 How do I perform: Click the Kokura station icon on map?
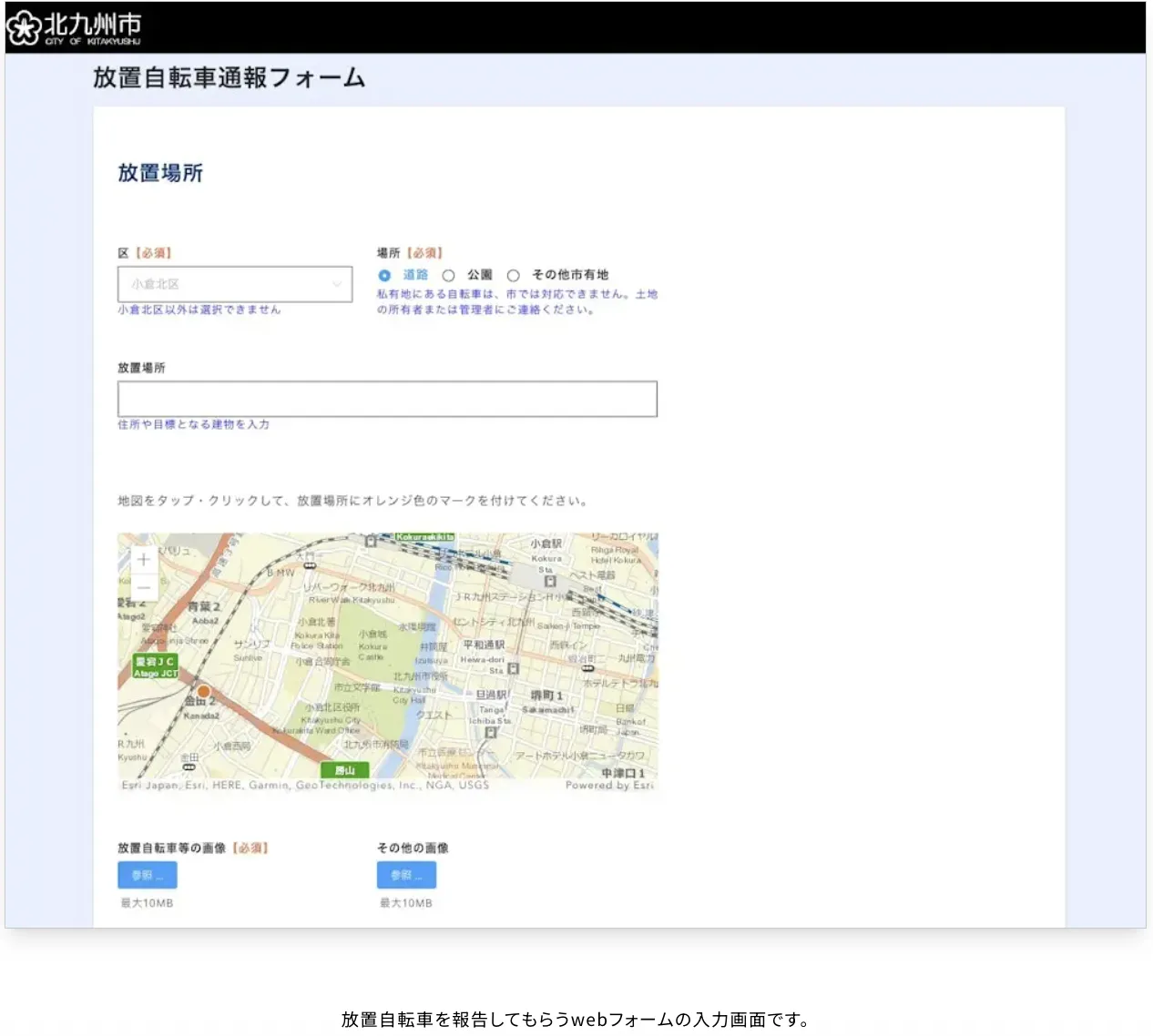coord(549,581)
